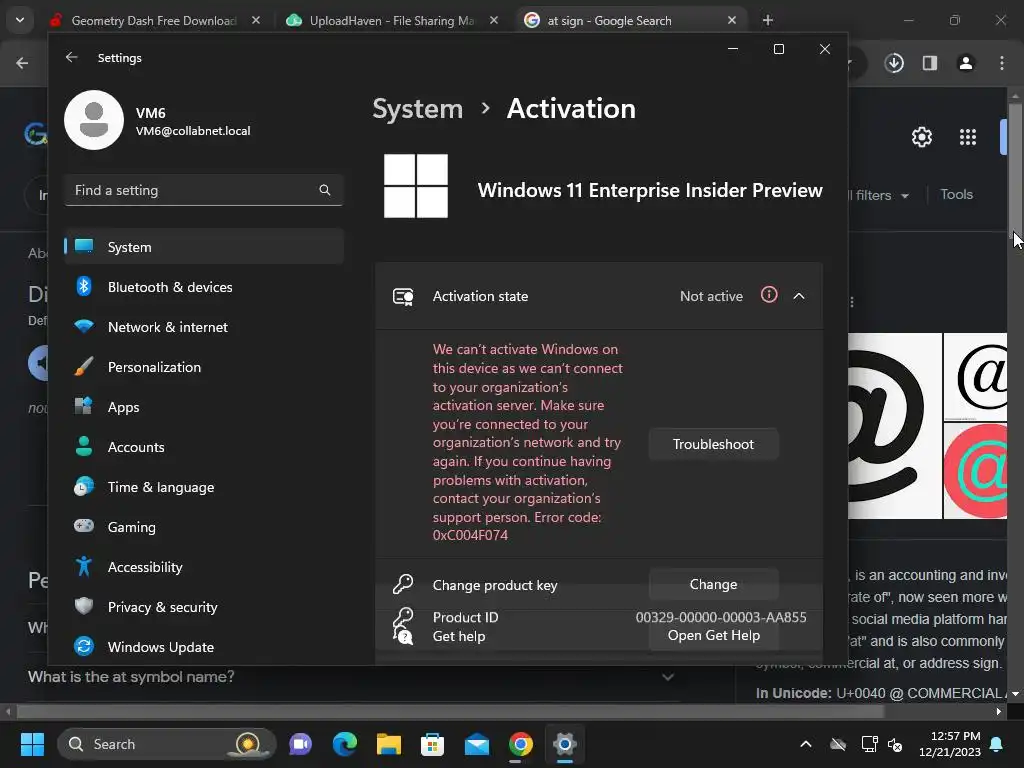The image size is (1024, 768).
Task: Open Privacy & security settings
Action: (x=204, y=607)
